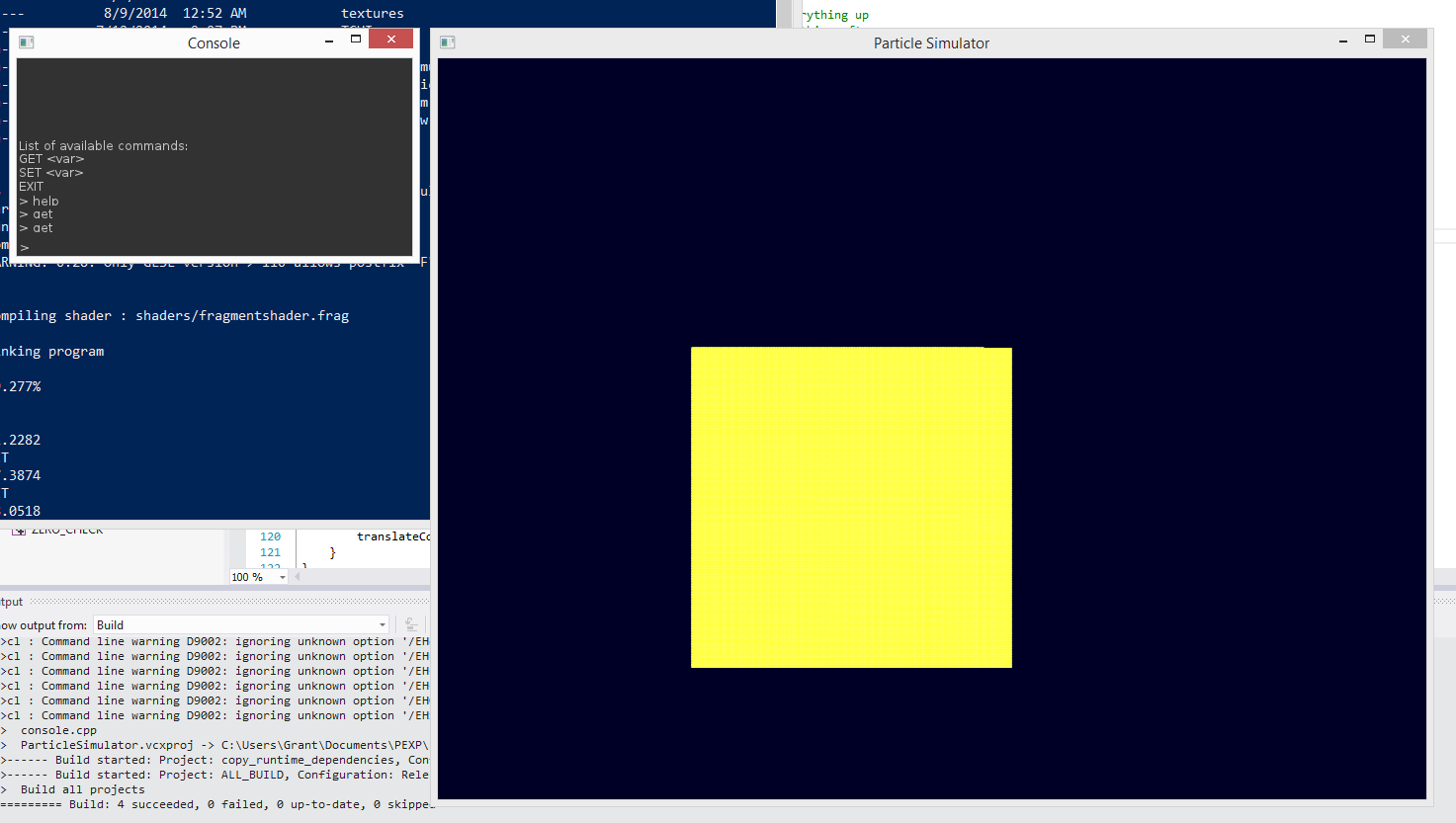
Task: Click the 'SET <var>' line in Console
Action: tap(51, 173)
